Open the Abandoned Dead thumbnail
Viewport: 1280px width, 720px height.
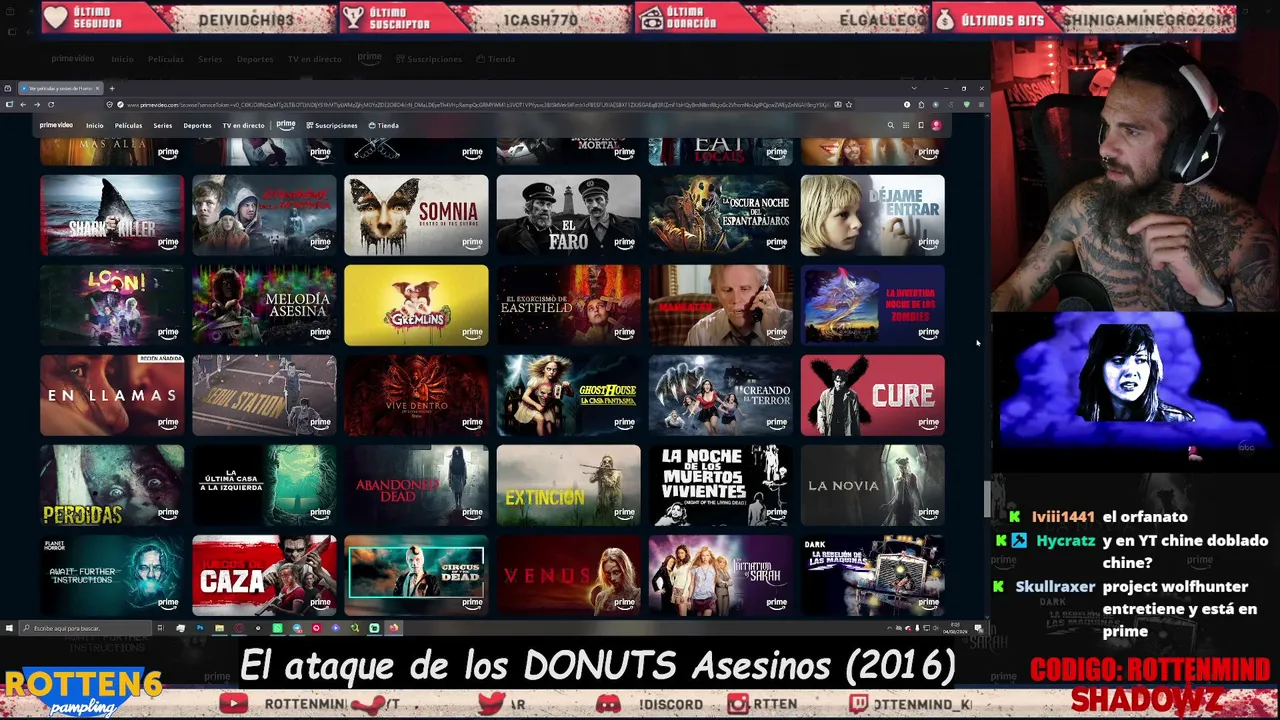(416, 485)
